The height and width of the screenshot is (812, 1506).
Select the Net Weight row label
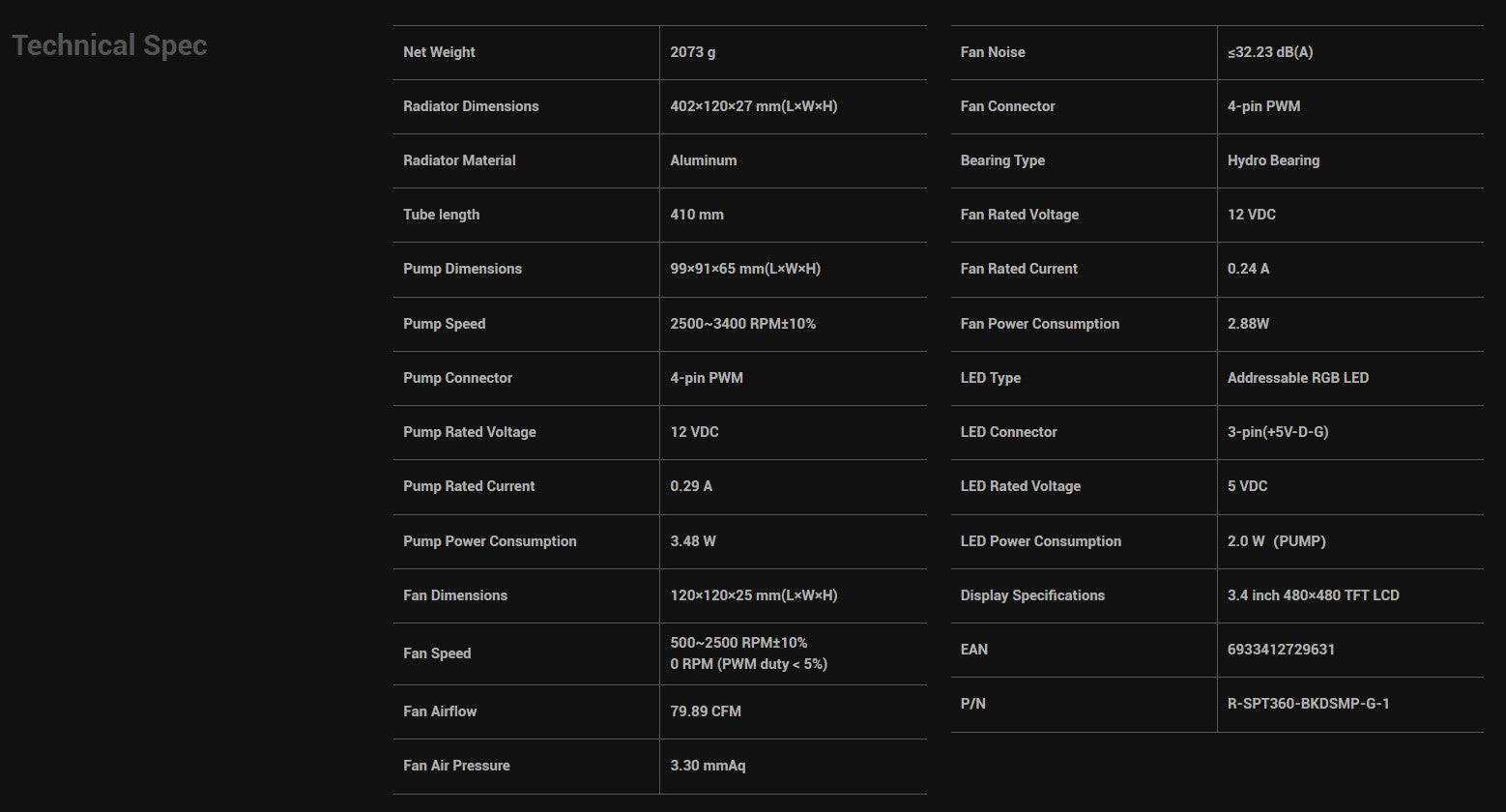coord(439,52)
